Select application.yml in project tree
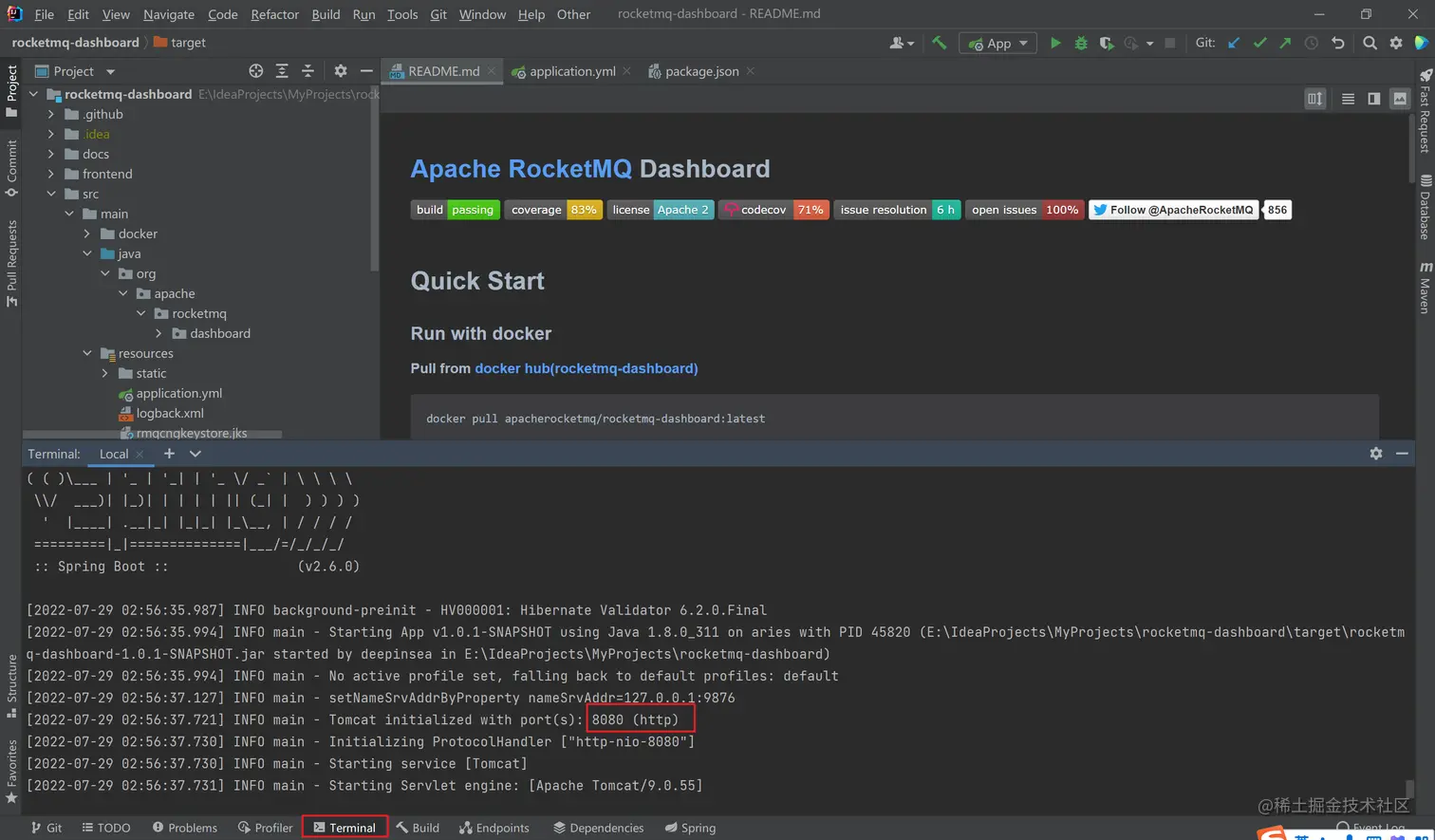The image size is (1435, 840). click(178, 393)
